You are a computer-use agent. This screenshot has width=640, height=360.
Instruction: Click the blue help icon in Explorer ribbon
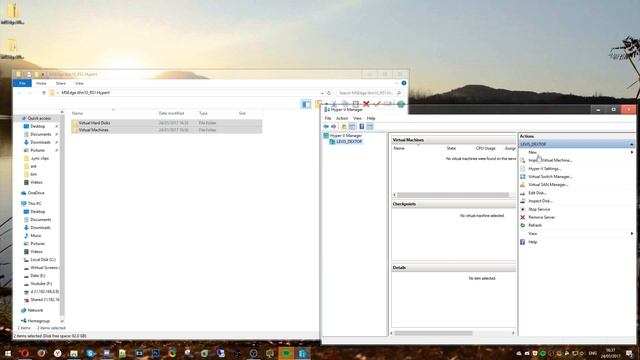[x=404, y=83]
